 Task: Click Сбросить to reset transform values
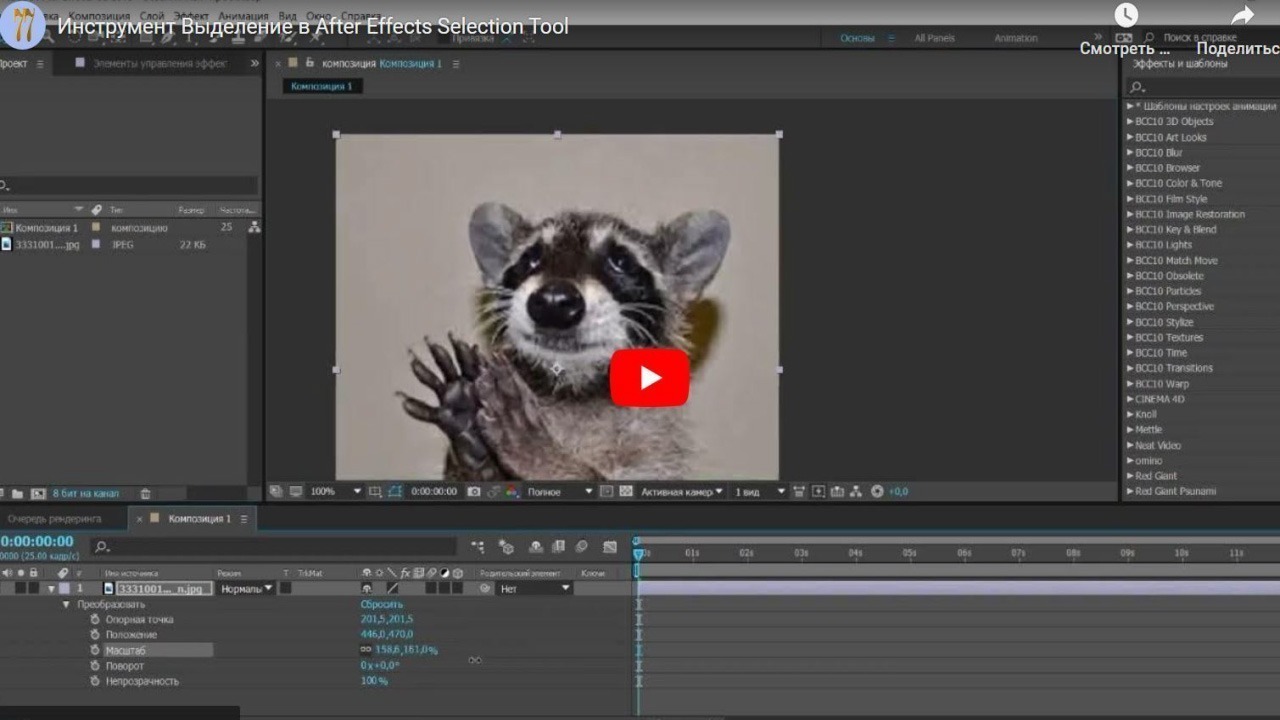382,604
